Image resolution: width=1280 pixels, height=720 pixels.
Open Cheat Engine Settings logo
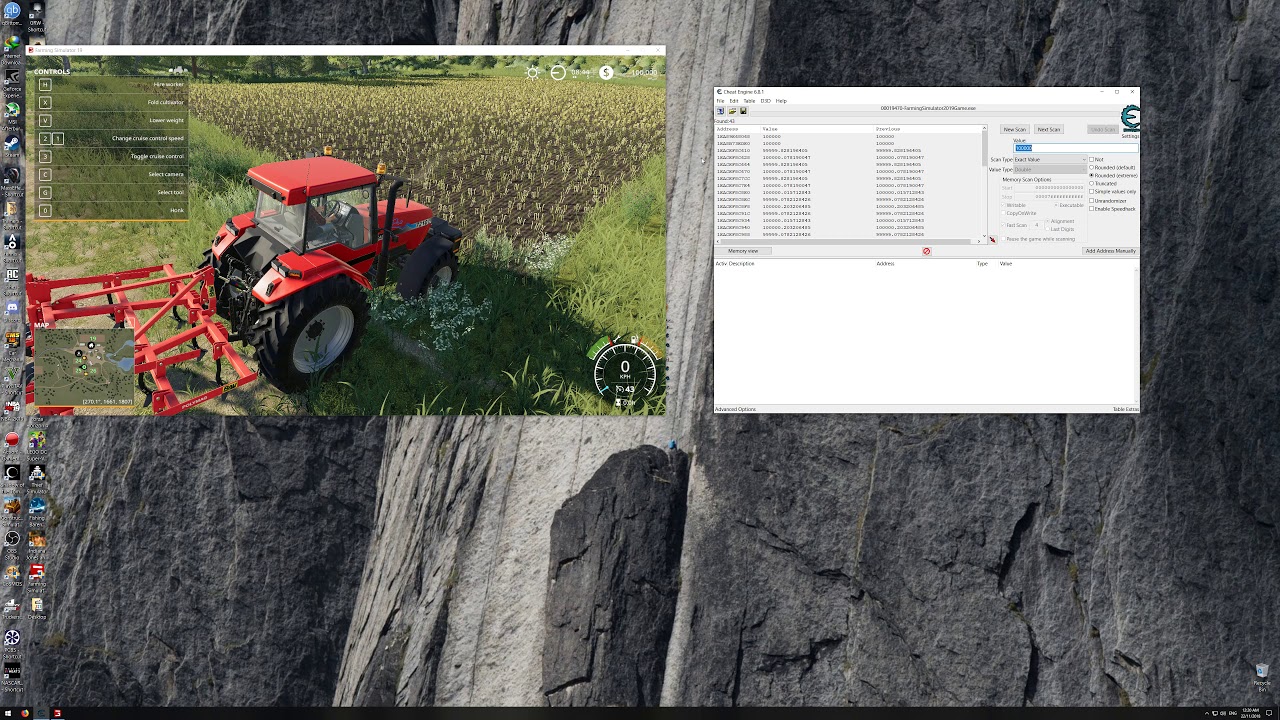pyautogui.click(x=1130, y=118)
